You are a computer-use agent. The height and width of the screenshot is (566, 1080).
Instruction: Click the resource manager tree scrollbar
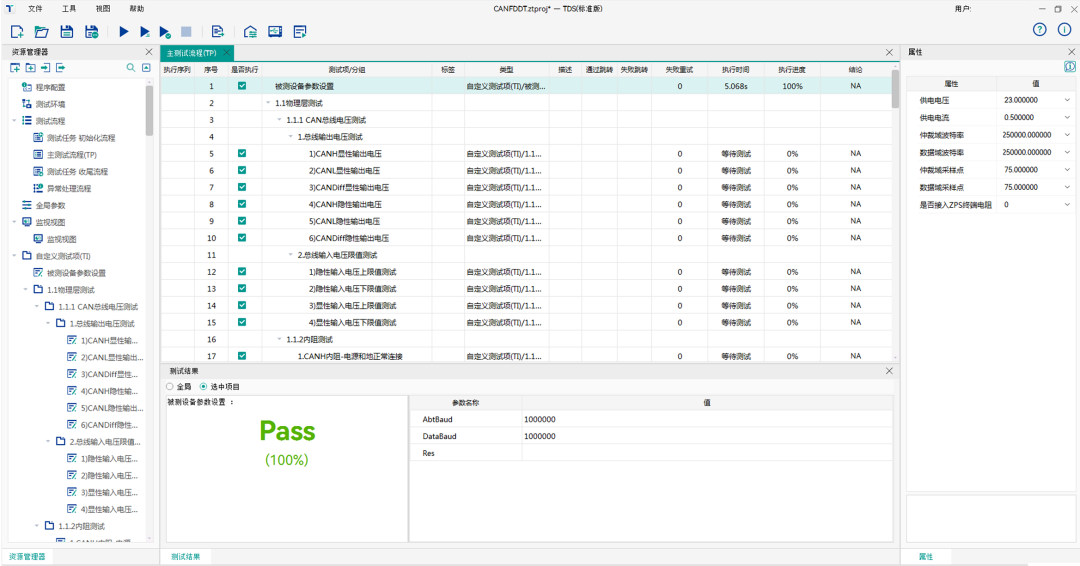pos(149,110)
